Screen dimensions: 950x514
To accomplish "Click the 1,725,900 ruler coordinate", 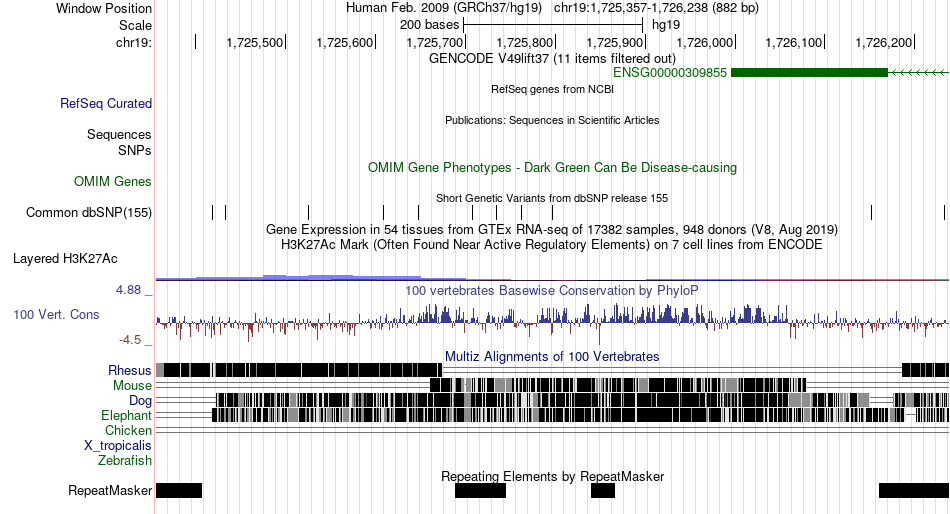I will pos(614,42).
